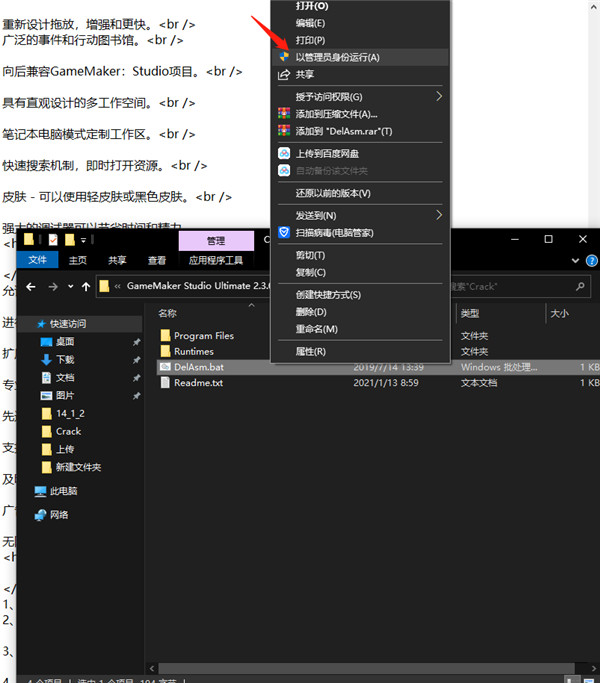This screenshot has width=600, height=683.
Task: Select the Readme.txt file
Action: tap(198, 382)
